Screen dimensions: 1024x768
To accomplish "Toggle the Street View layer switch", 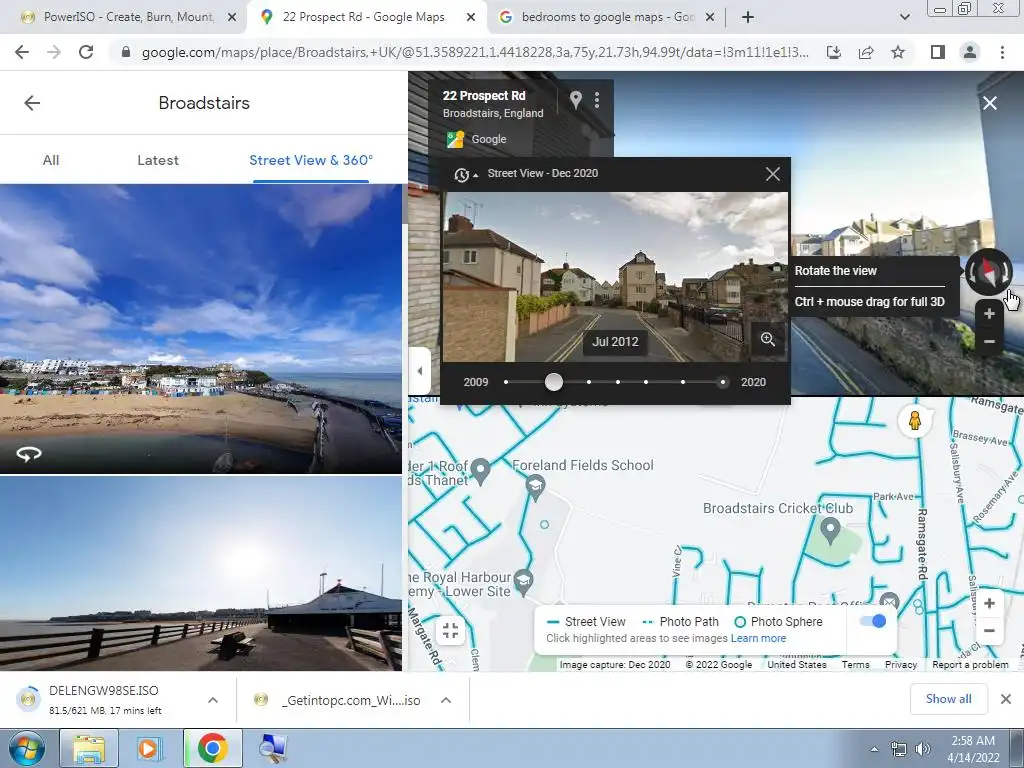I will pyautogui.click(x=872, y=621).
